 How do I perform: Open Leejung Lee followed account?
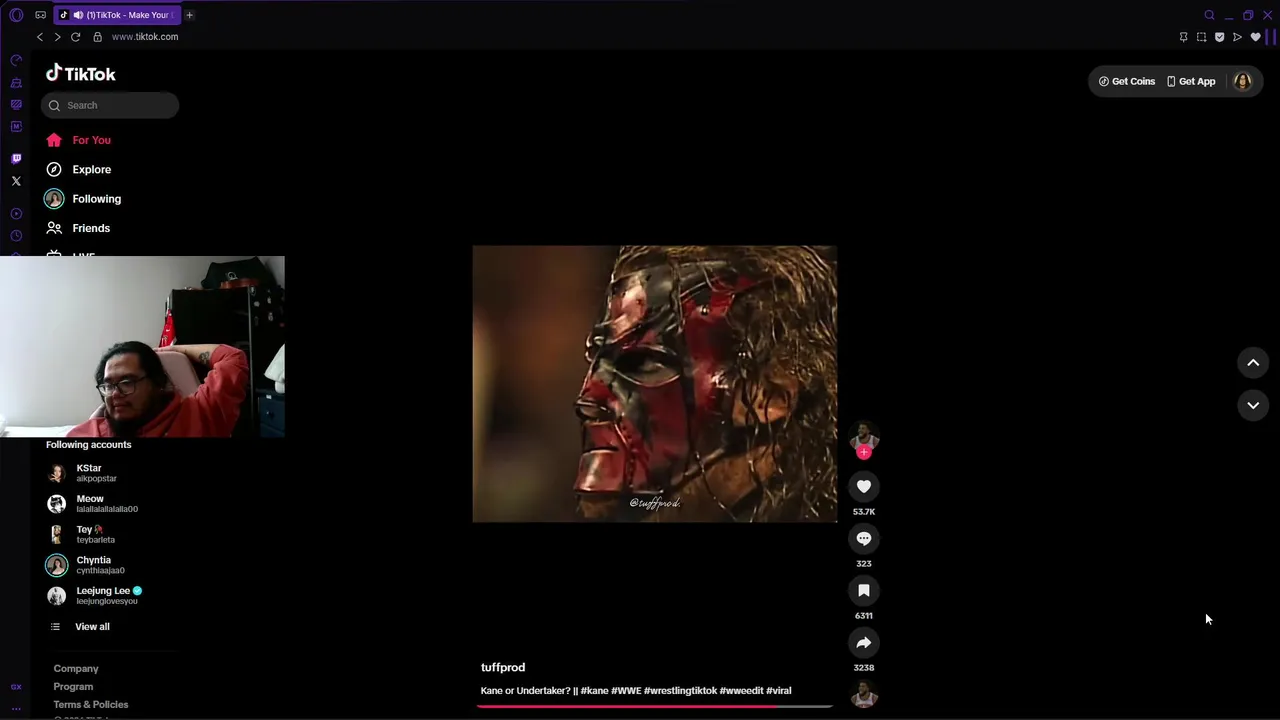coord(95,595)
